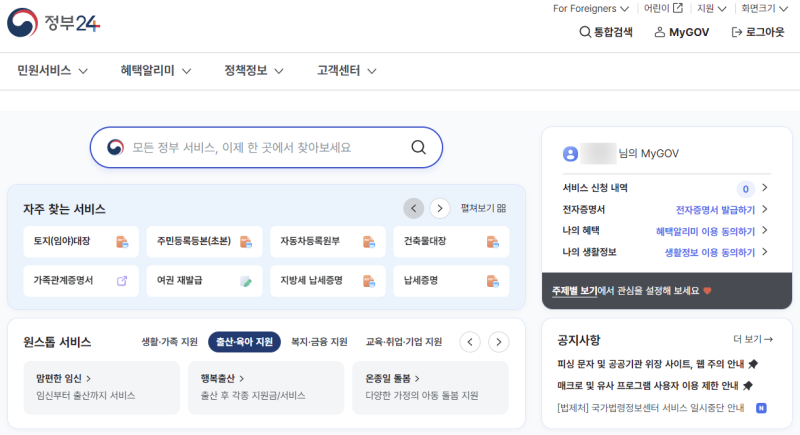This screenshot has width=800, height=435.
Task: Expand 펼쳐보기 for frequent services
Action: tap(483, 208)
